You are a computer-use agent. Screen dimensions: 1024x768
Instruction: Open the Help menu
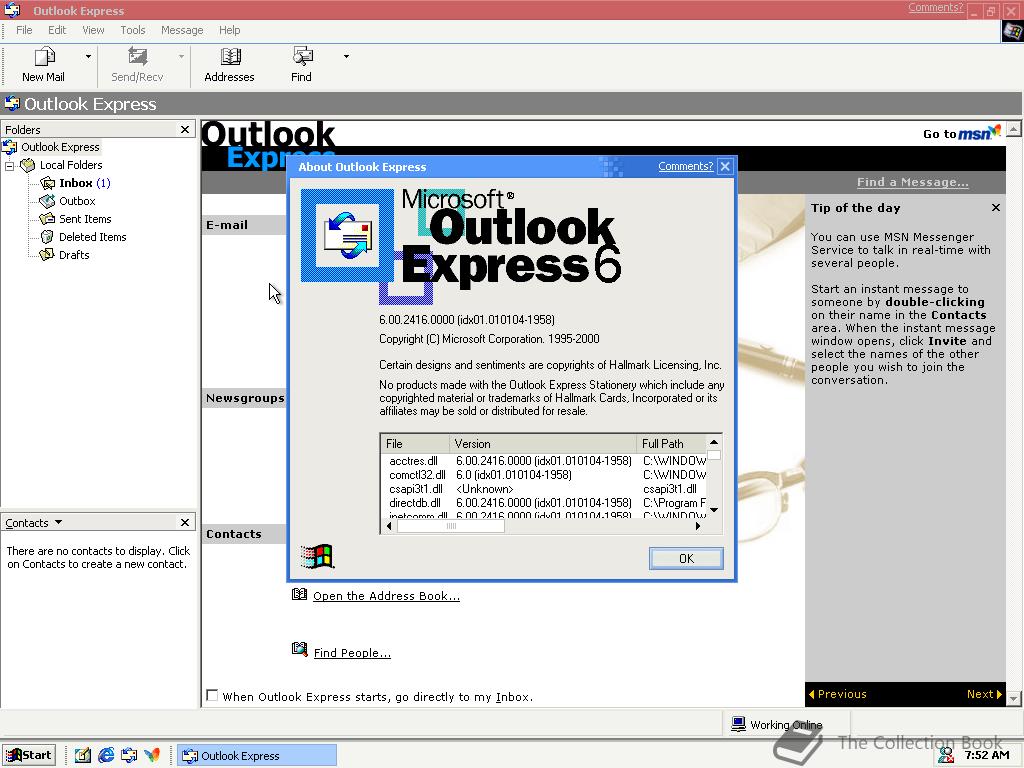(229, 30)
